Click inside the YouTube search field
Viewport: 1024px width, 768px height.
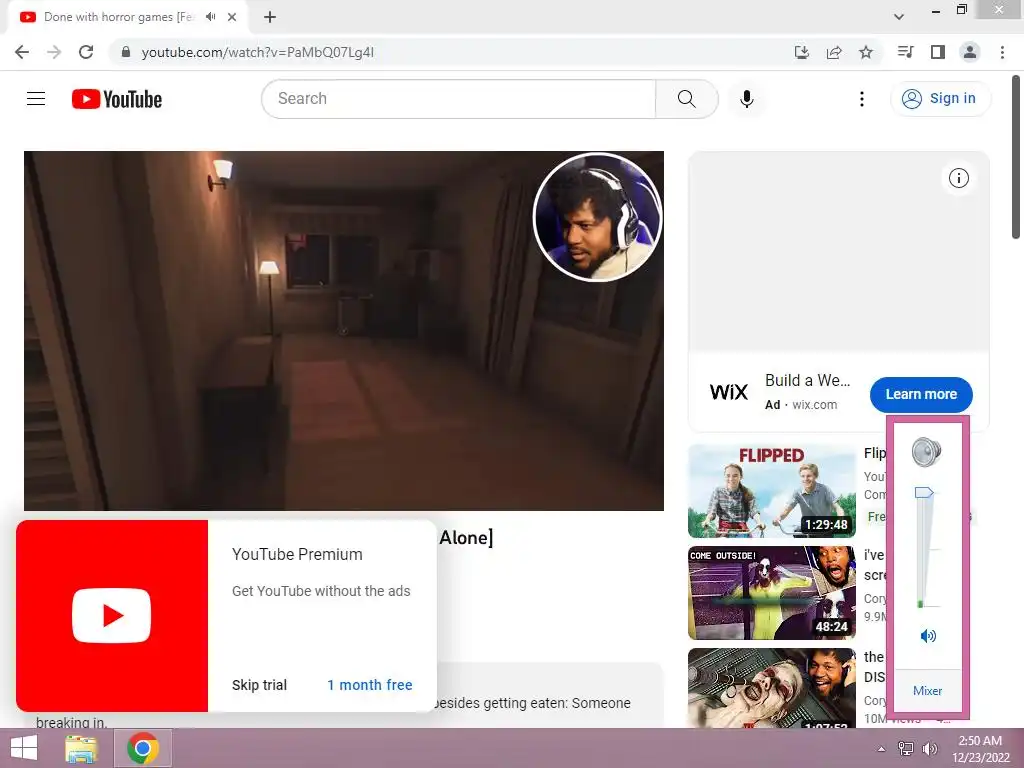click(x=458, y=99)
